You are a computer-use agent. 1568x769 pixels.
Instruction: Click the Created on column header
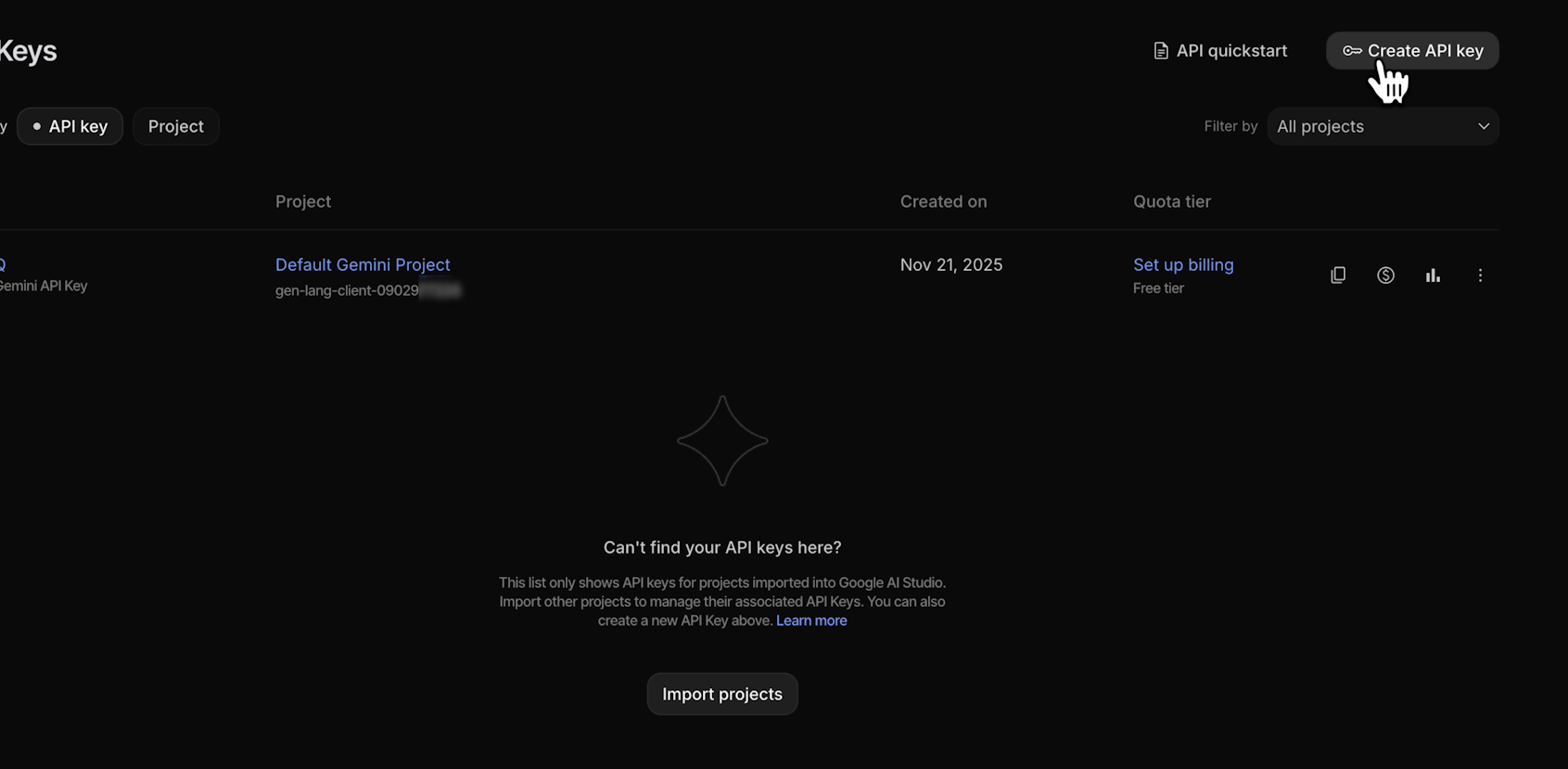pyautogui.click(x=944, y=201)
